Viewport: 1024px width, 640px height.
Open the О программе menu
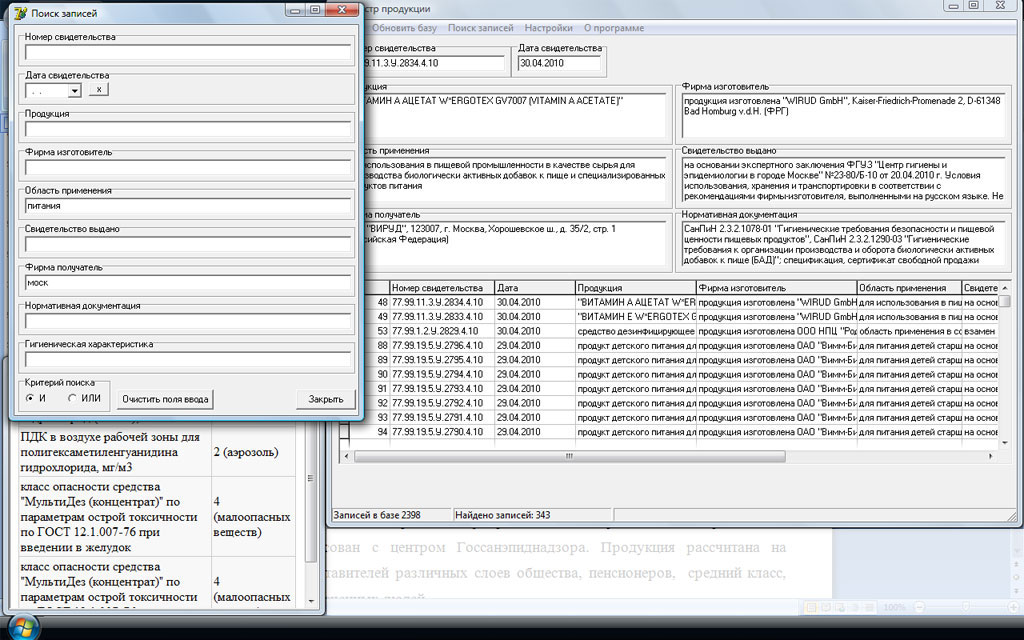pyautogui.click(x=613, y=28)
